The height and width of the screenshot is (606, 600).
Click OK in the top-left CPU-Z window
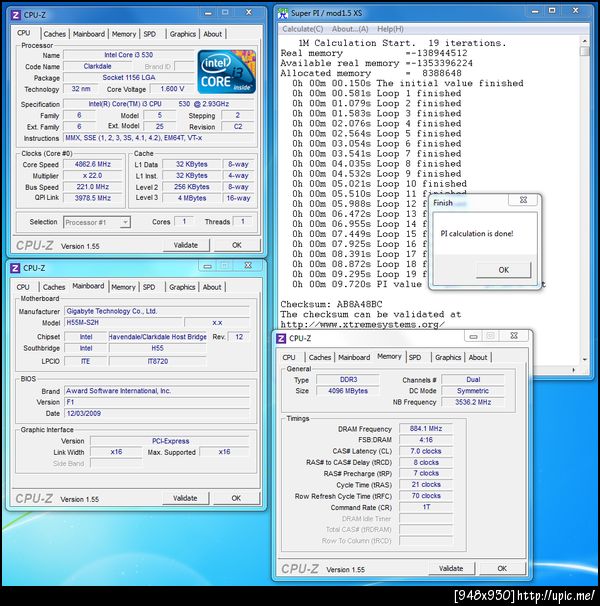237,245
